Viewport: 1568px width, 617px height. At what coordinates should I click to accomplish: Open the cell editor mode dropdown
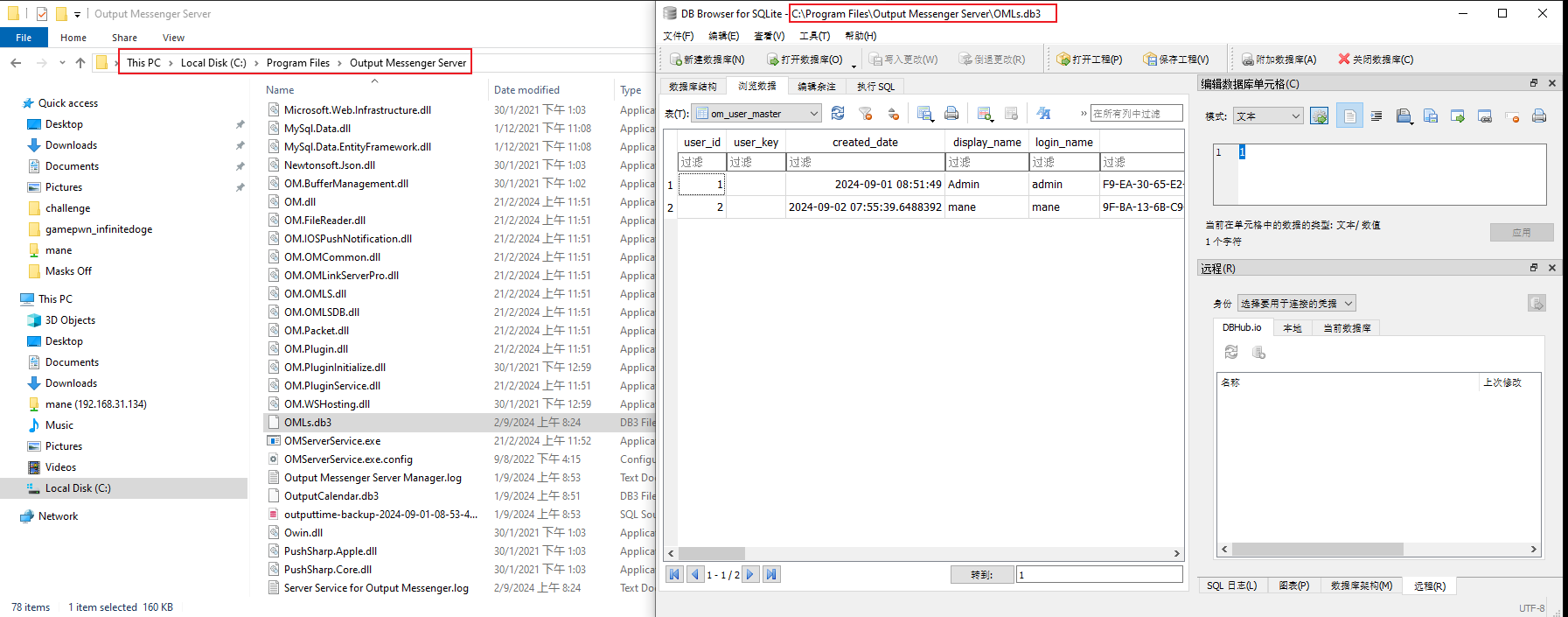(1269, 116)
